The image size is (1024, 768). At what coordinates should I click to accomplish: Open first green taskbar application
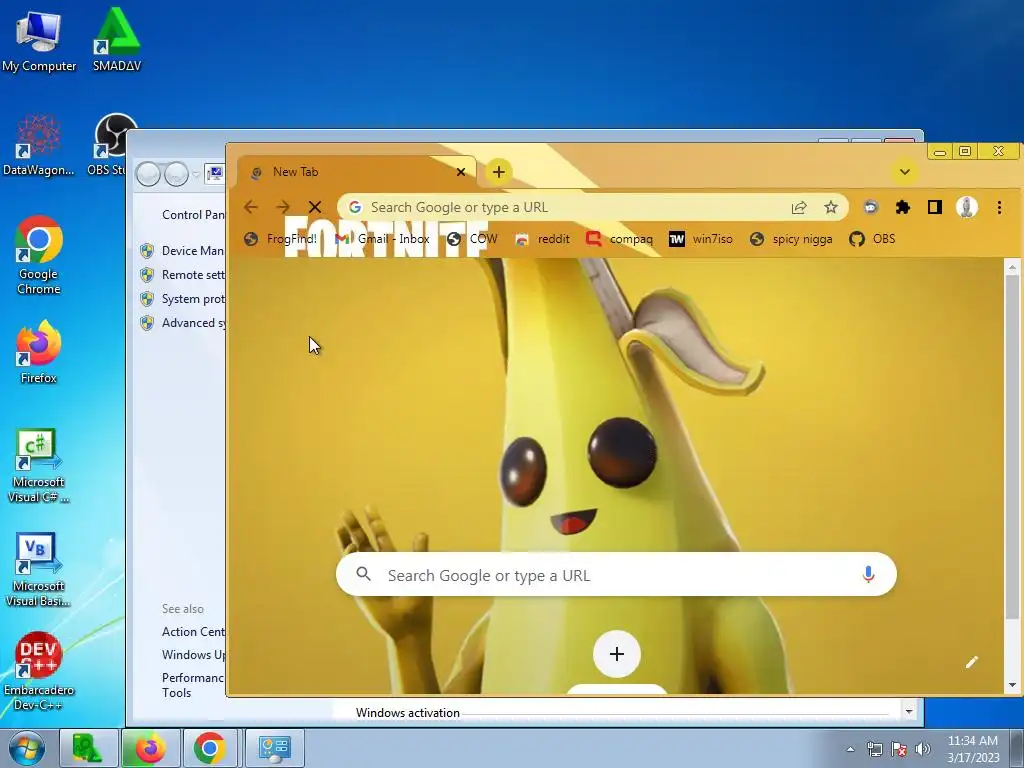pos(88,748)
